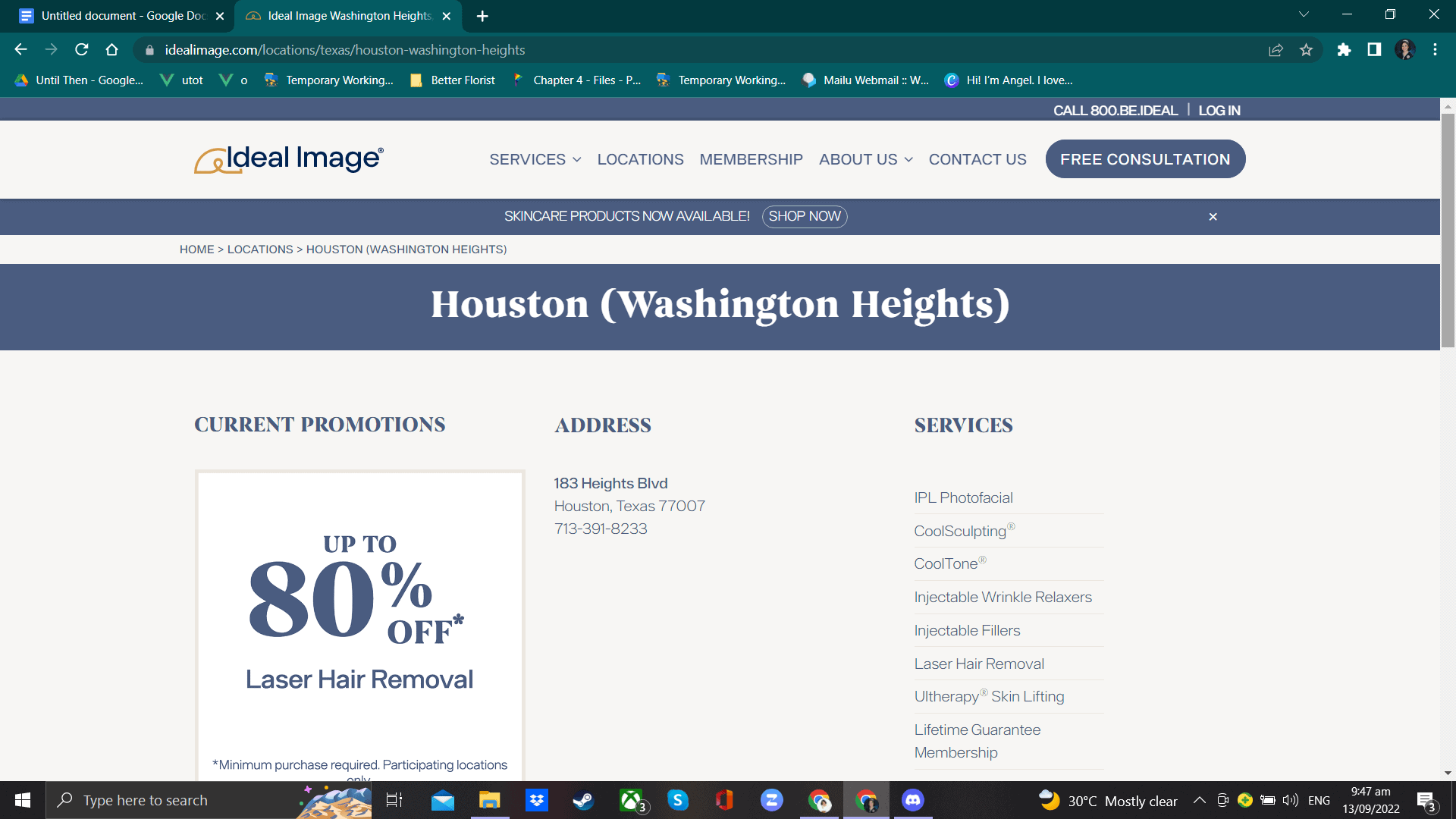Screen dimensions: 1456x819
Task: Click the SHOP NOW button
Action: pyautogui.click(x=805, y=217)
